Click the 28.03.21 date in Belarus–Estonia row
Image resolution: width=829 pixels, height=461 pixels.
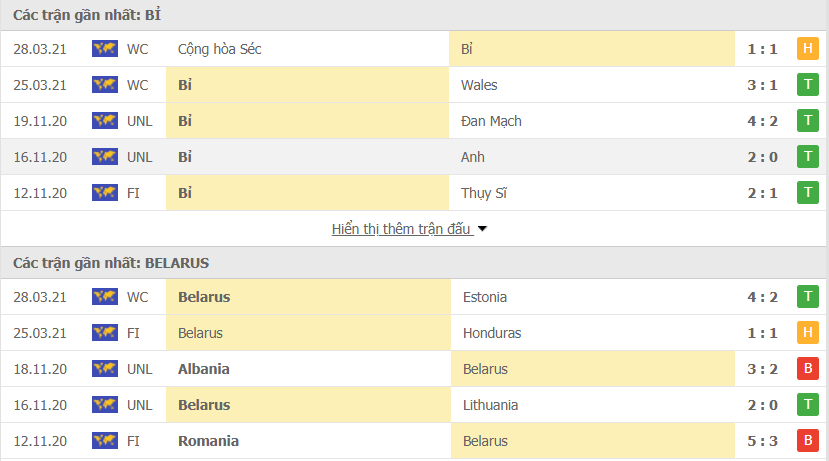tap(40, 297)
